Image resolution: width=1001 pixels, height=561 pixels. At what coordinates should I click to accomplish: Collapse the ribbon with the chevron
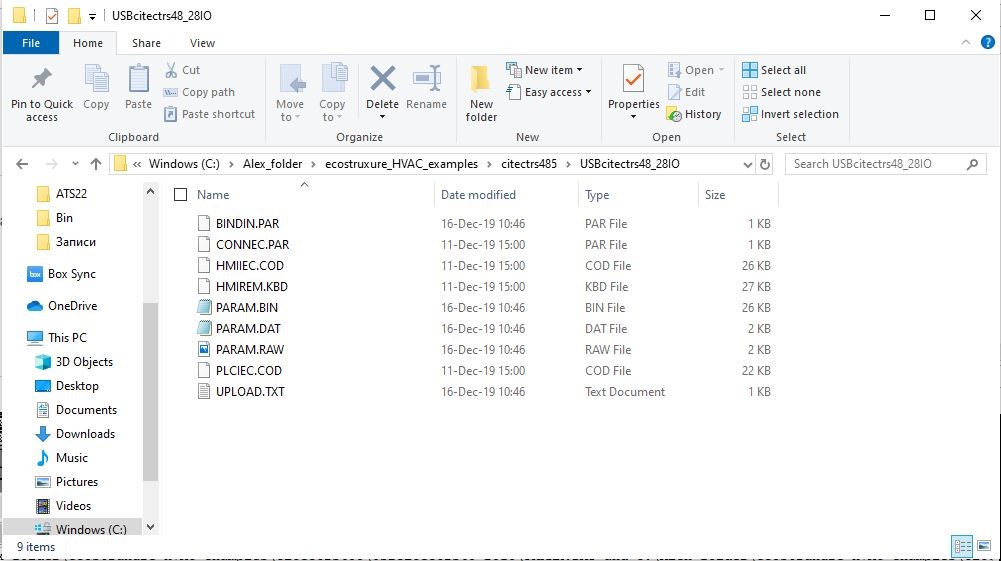(x=965, y=42)
